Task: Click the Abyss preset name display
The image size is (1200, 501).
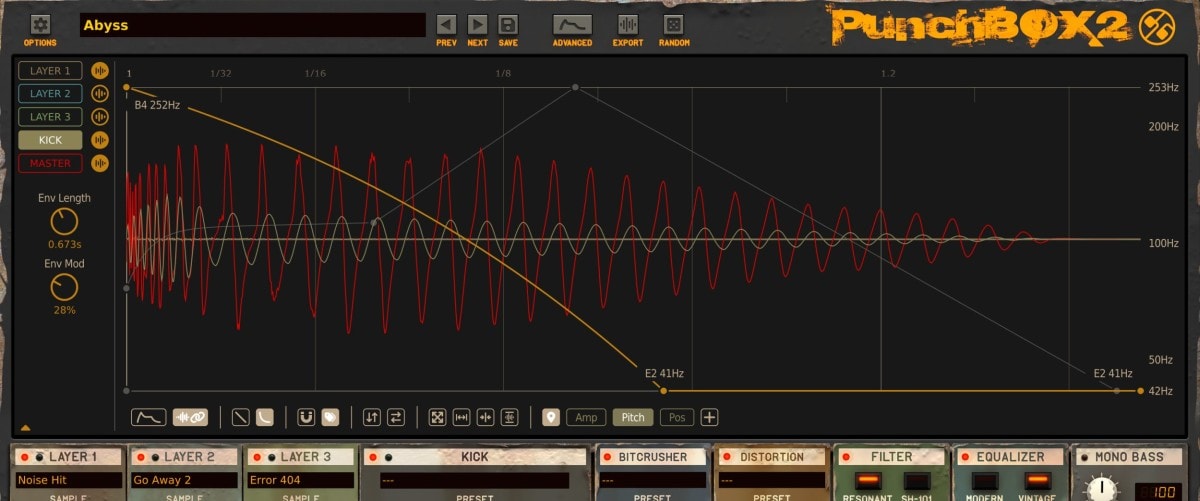Action: point(252,25)
